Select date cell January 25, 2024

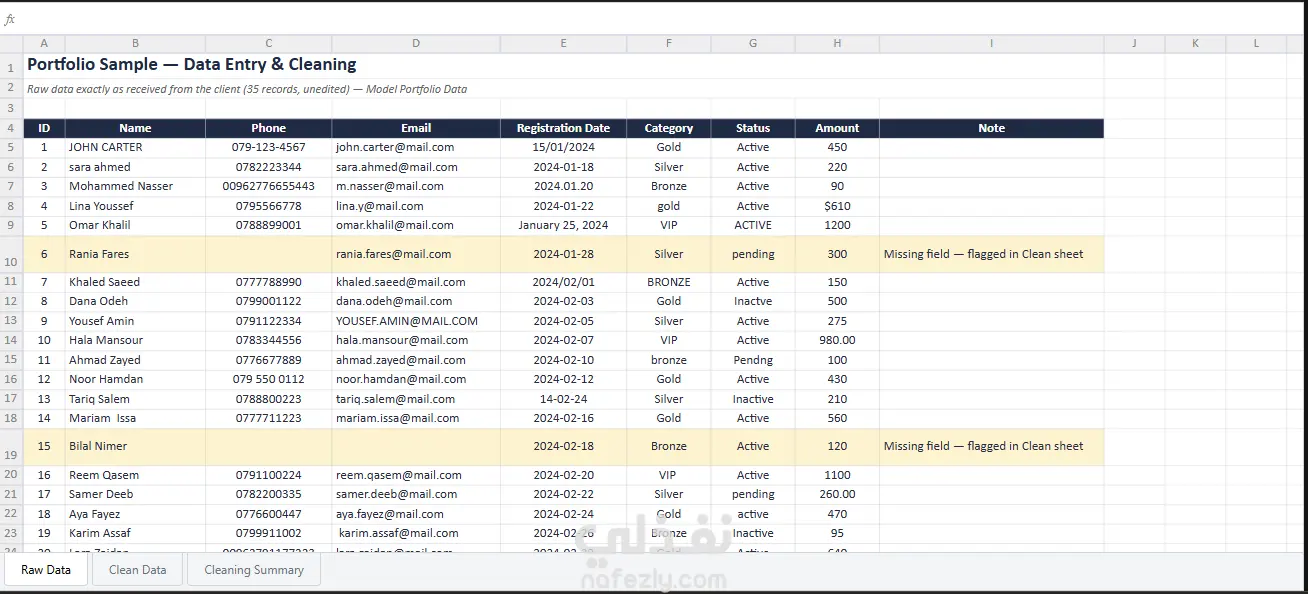point(563,225)
